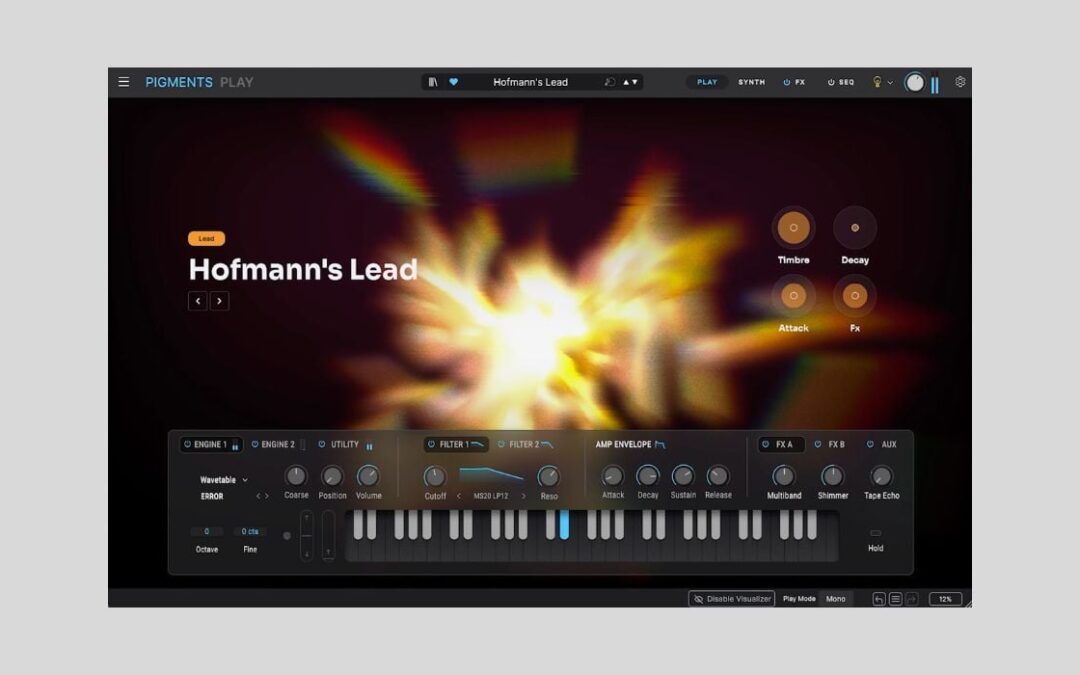Click the filter Reso knob
Image resolution: width=1080 pixels, height=675 pixels.
click(549, 477)
